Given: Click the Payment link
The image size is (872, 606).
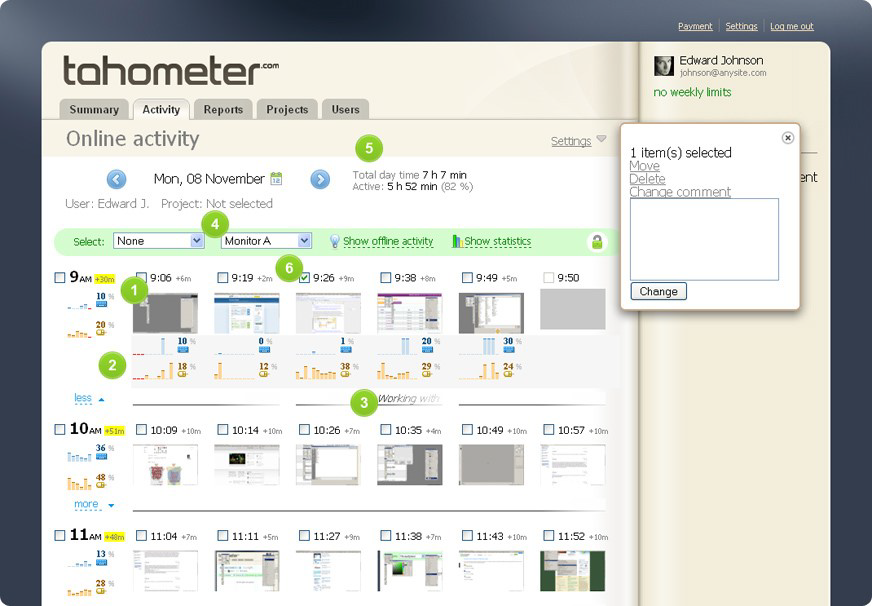Looking at the screenshot, I should point(695,26).
